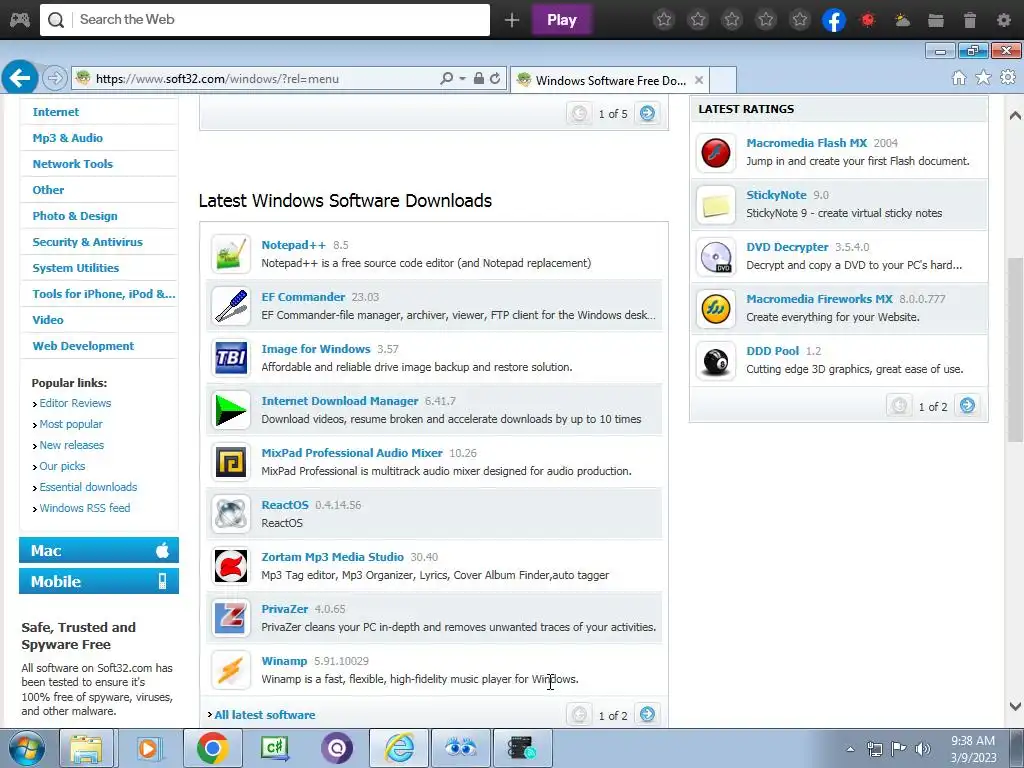Click the Mac platform button
Image resolution: width=1024 pixels, height=768 pixels.
pyautogui.click(x=99, y=551)
